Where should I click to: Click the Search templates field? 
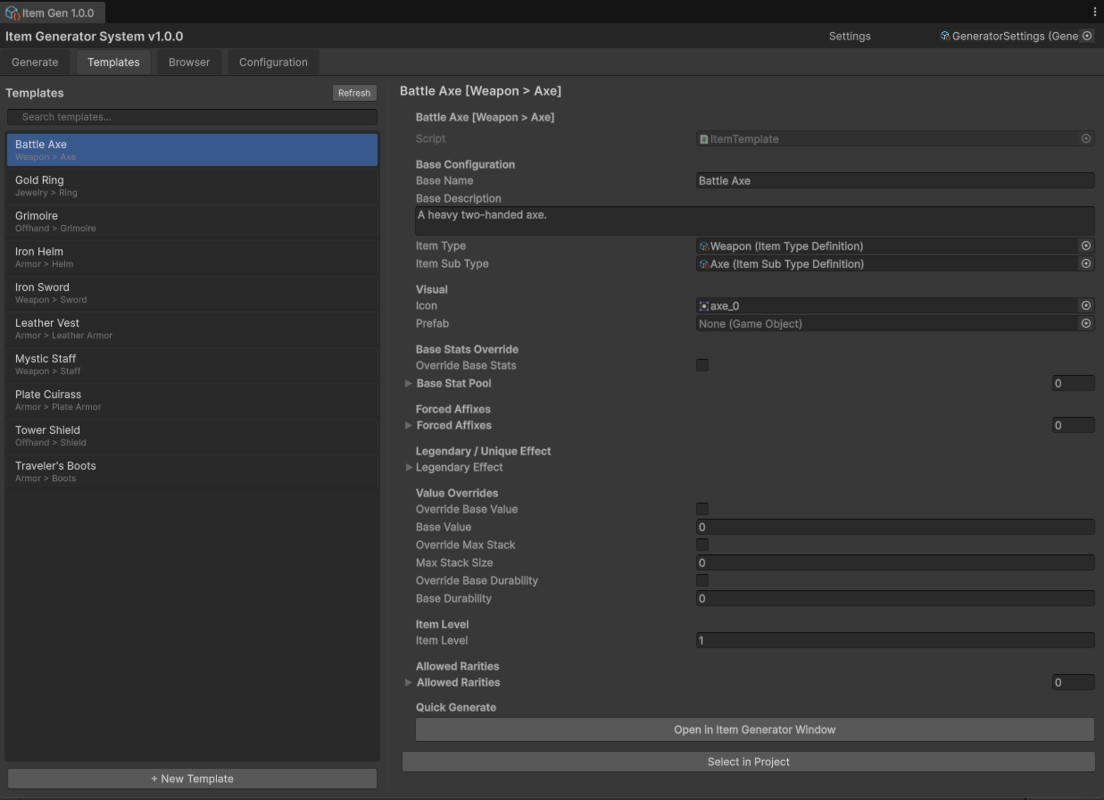pos(192,117)
